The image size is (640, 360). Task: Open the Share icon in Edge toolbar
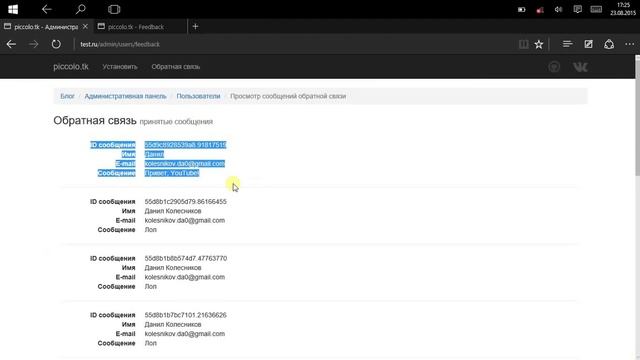tap(609, 44)
